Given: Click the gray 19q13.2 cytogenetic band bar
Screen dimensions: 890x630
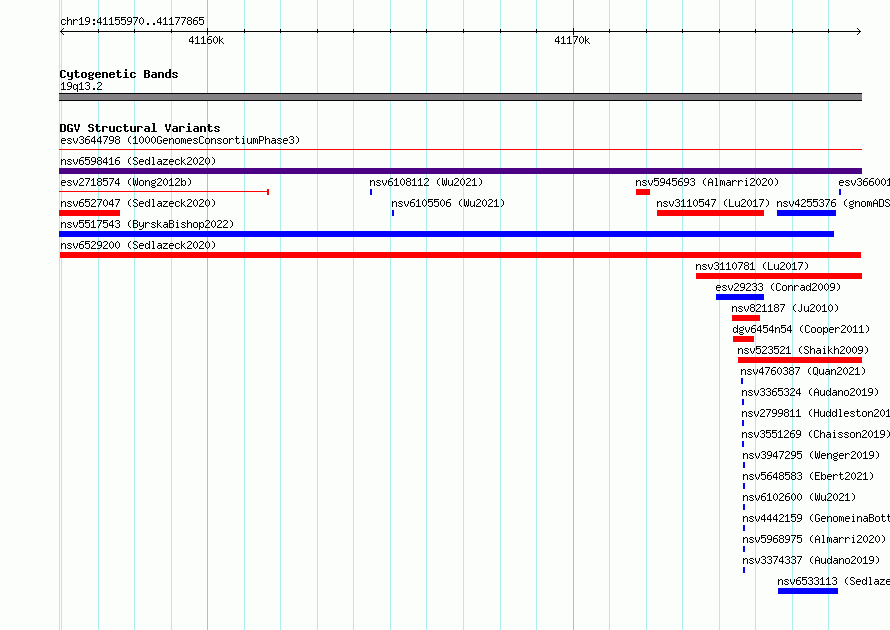Looking at the screenshot, I should 460,97.
